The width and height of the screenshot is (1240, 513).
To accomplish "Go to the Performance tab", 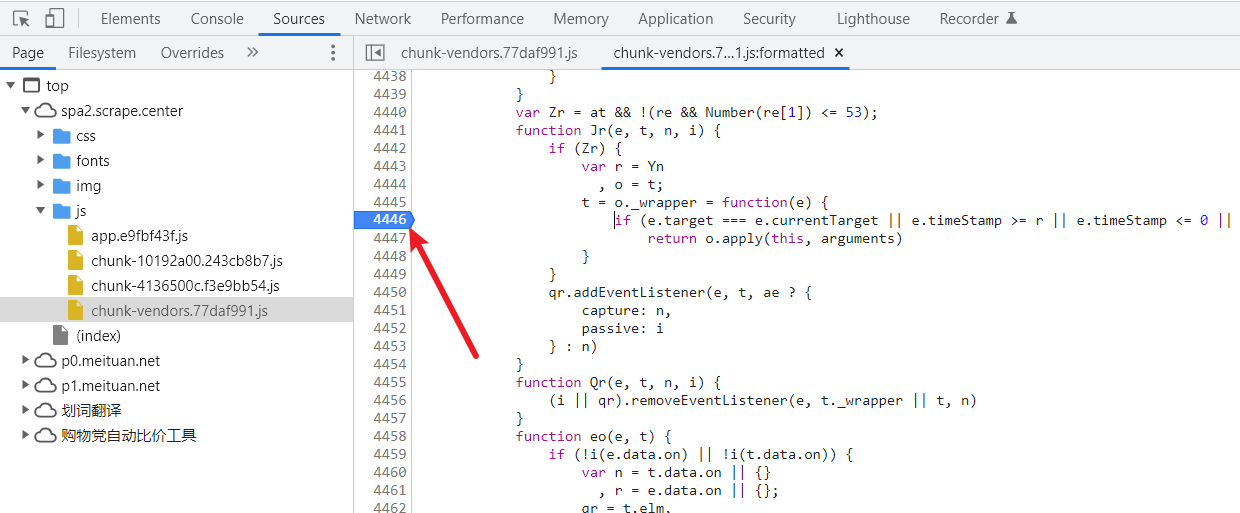I will point(482,19).
